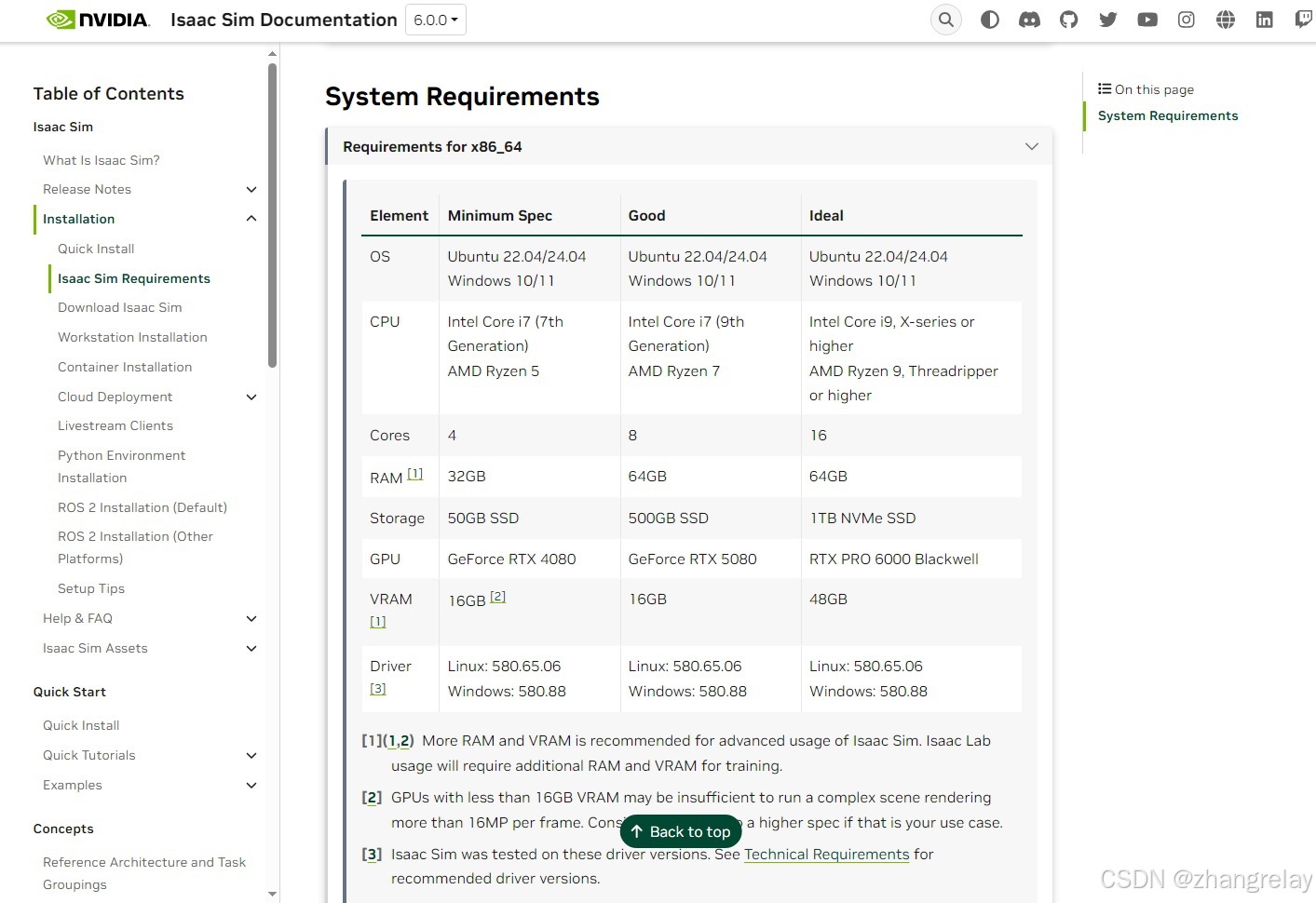Click the Isaac Sim Documentation title
1316x903 pixels.
tap(284, 20)
